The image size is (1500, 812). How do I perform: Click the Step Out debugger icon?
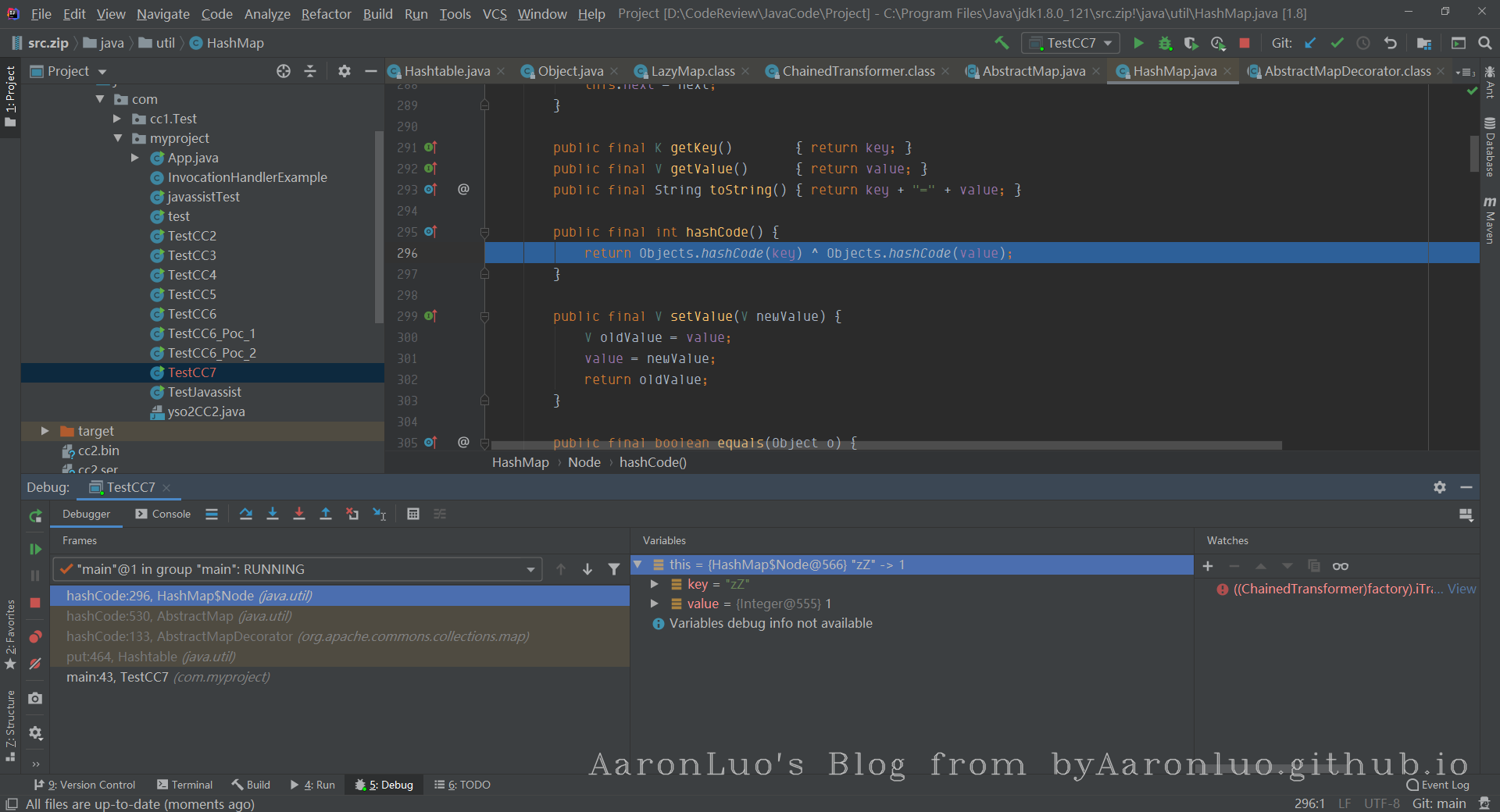click(326, 514)
